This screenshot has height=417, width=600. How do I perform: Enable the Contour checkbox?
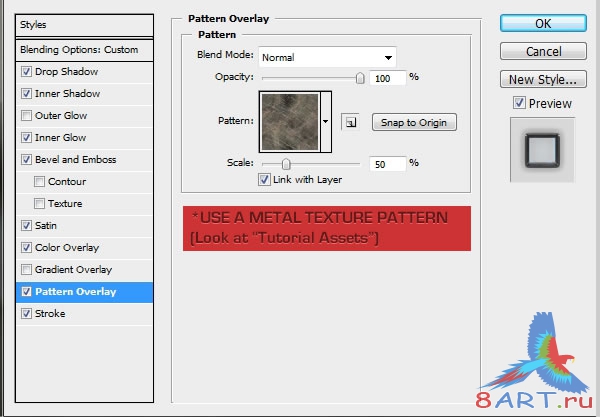(x=39, y=181)
